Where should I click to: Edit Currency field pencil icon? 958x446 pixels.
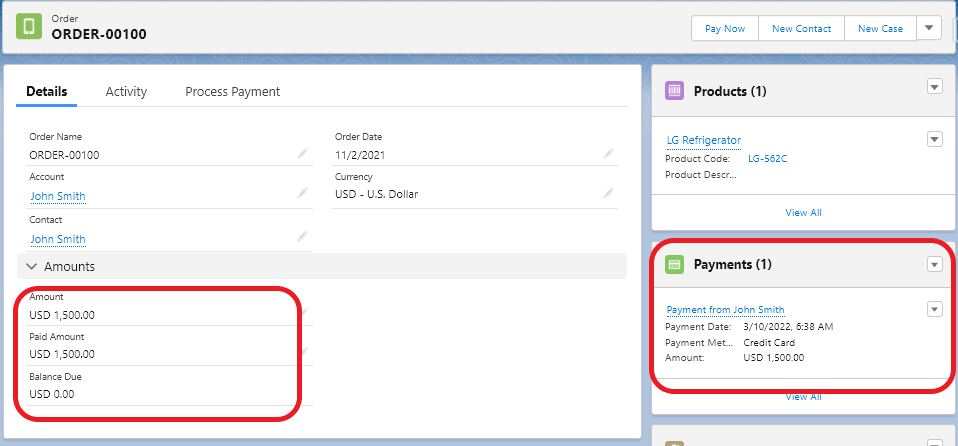609,193
